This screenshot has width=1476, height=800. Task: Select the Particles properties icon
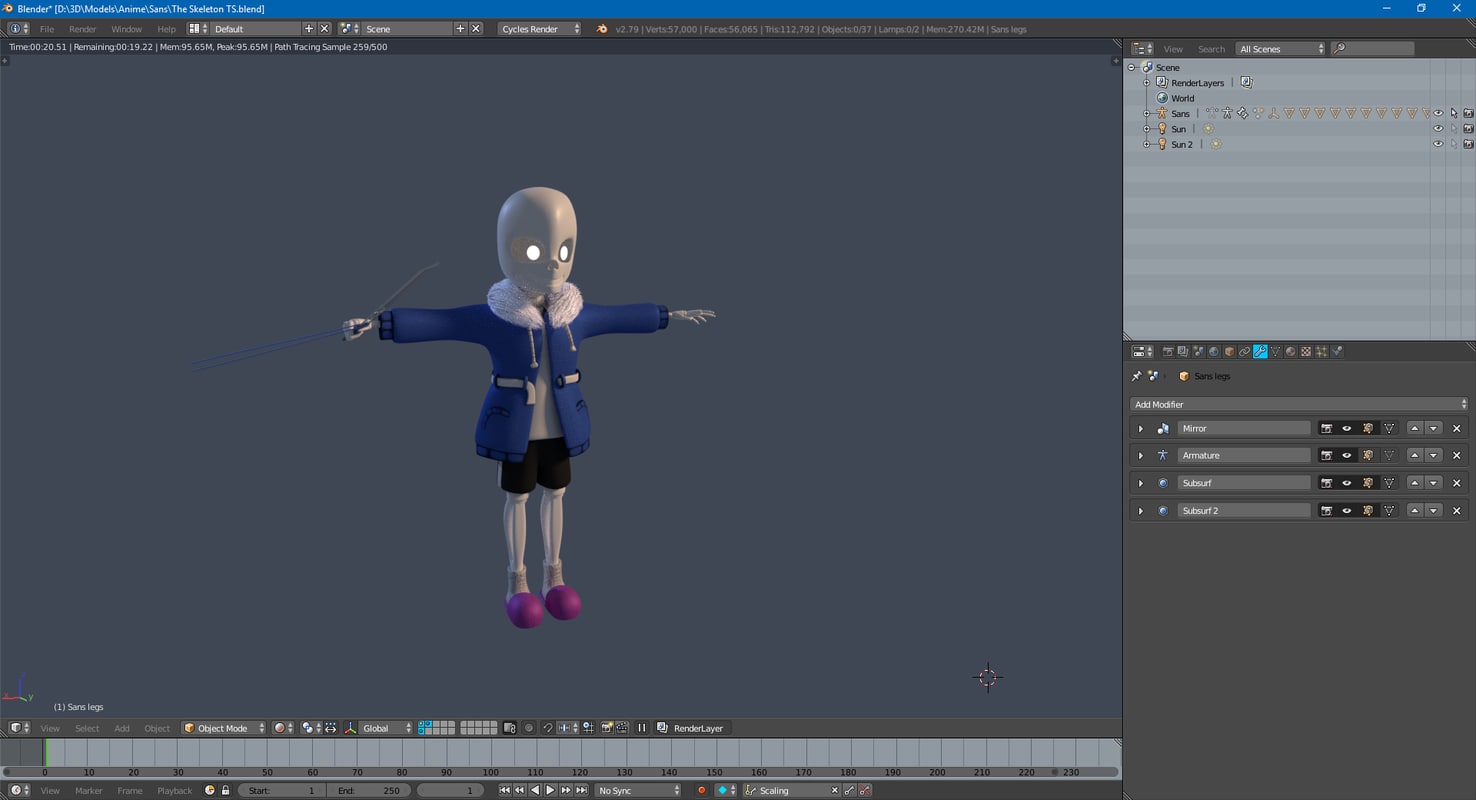point(1322,351)
